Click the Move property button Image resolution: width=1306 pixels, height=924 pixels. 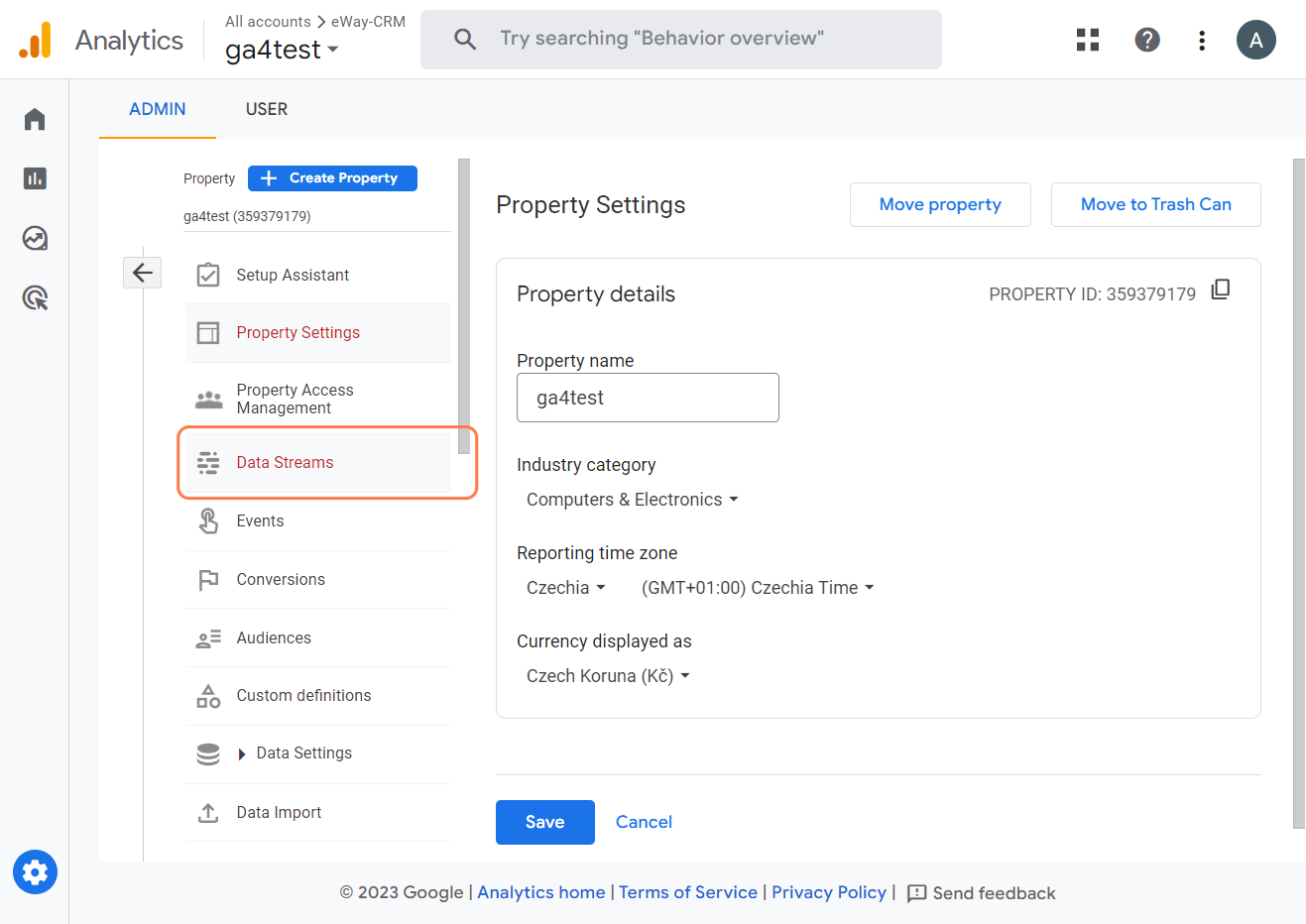pos(940,204)
